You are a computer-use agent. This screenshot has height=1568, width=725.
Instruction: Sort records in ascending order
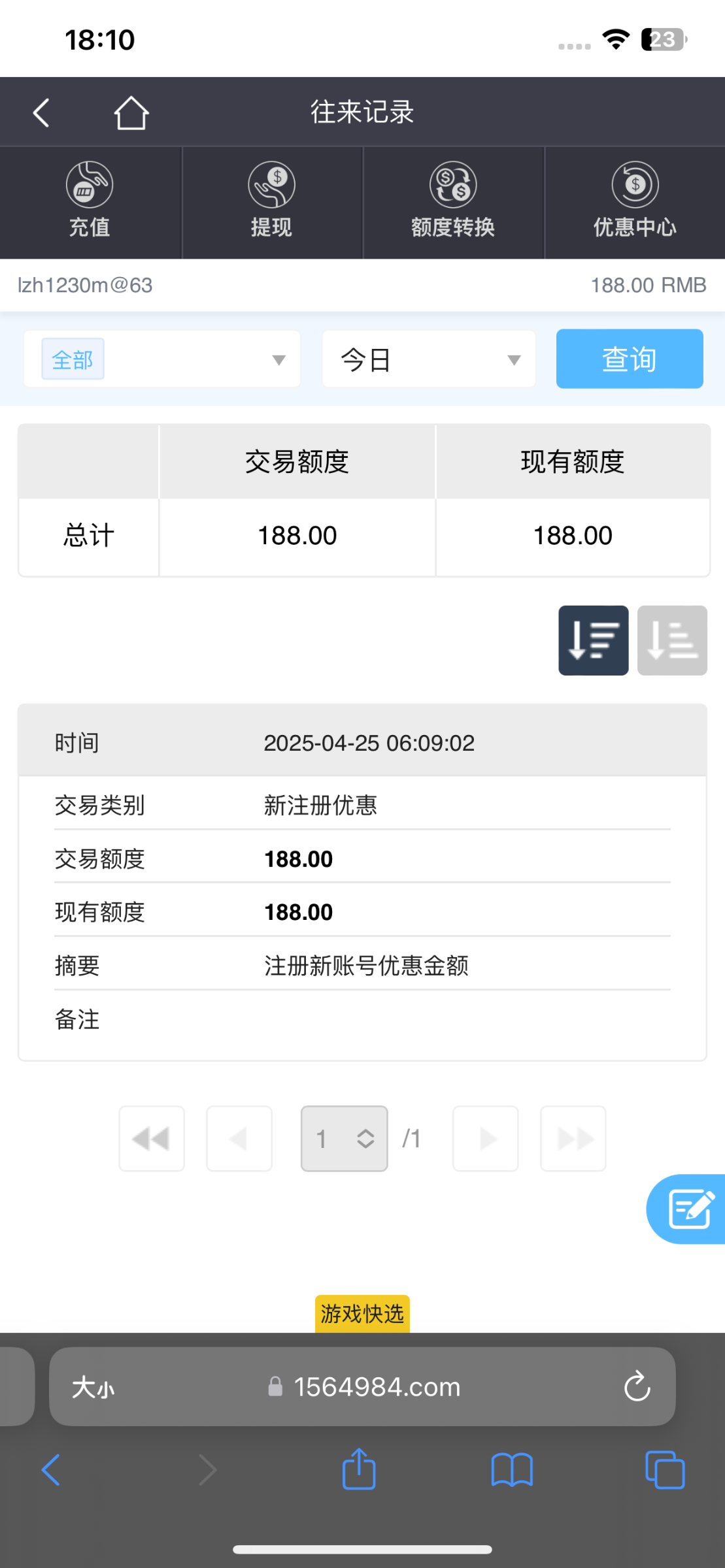672,640
